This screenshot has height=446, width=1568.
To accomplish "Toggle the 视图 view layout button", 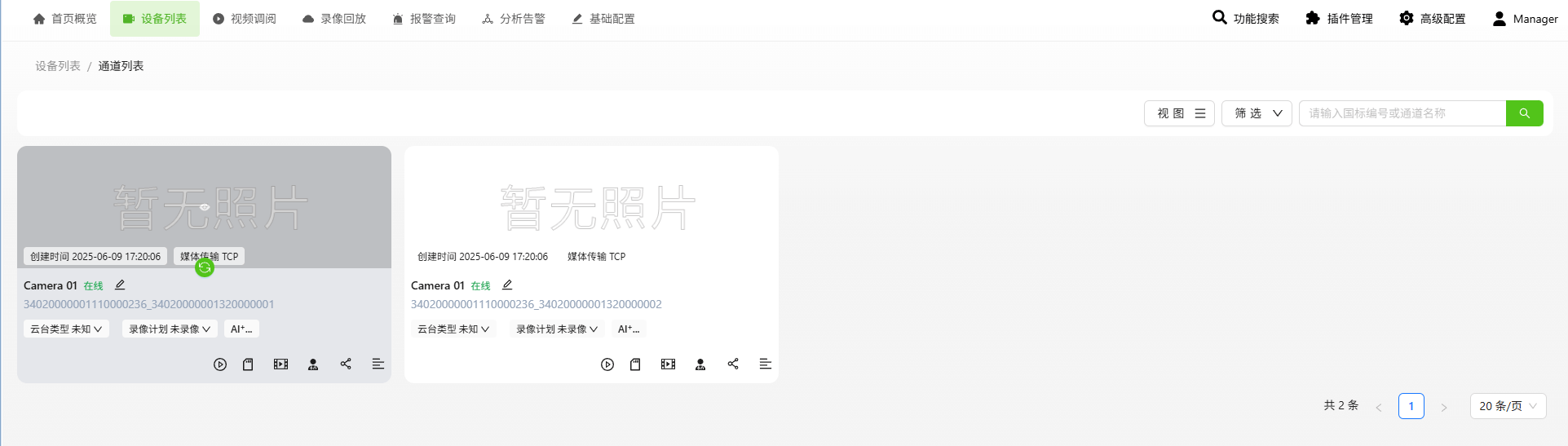I will [x=1179, y=113].
